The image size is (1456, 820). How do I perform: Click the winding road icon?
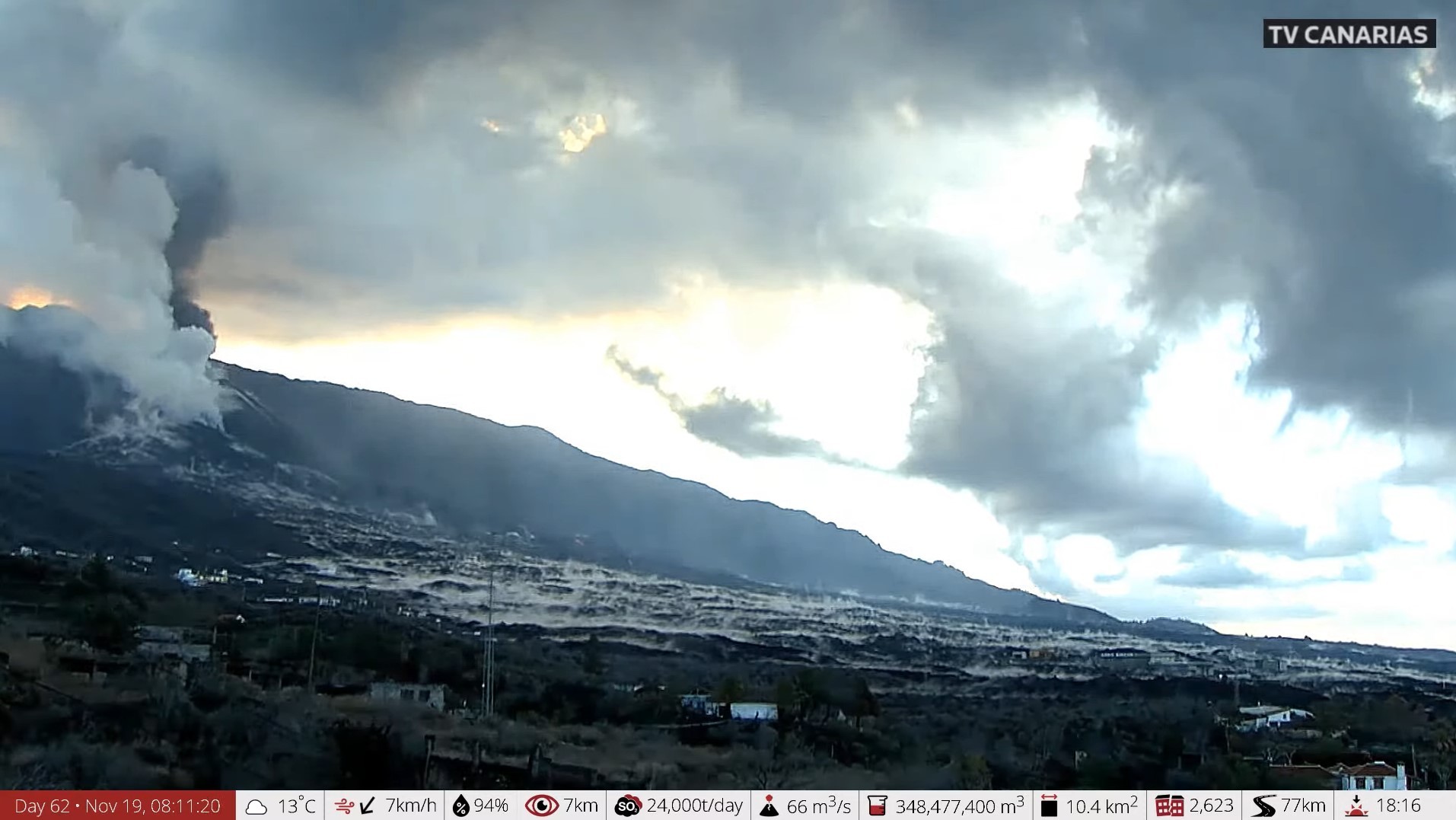point(1263,806)
